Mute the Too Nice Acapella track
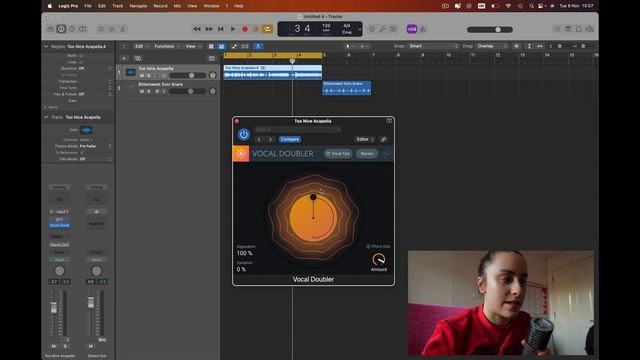The width and height of the screenshot is (640, 360). click(x=142, y=76)
